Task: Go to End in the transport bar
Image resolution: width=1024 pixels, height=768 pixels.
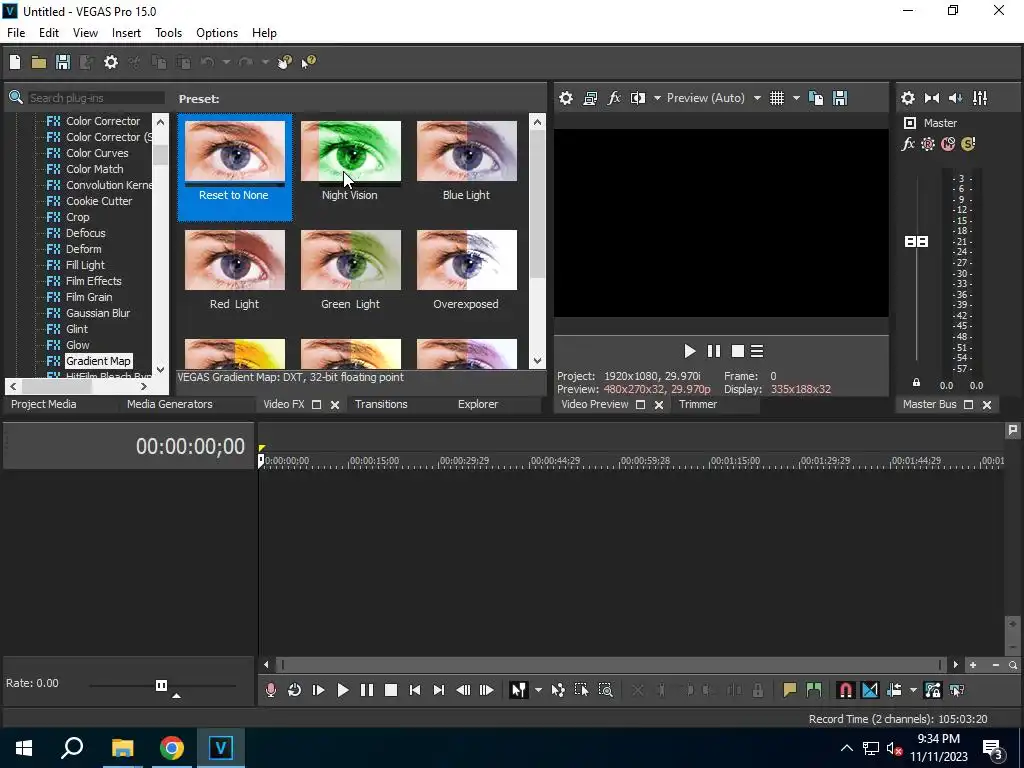Action: pos(439,690)
